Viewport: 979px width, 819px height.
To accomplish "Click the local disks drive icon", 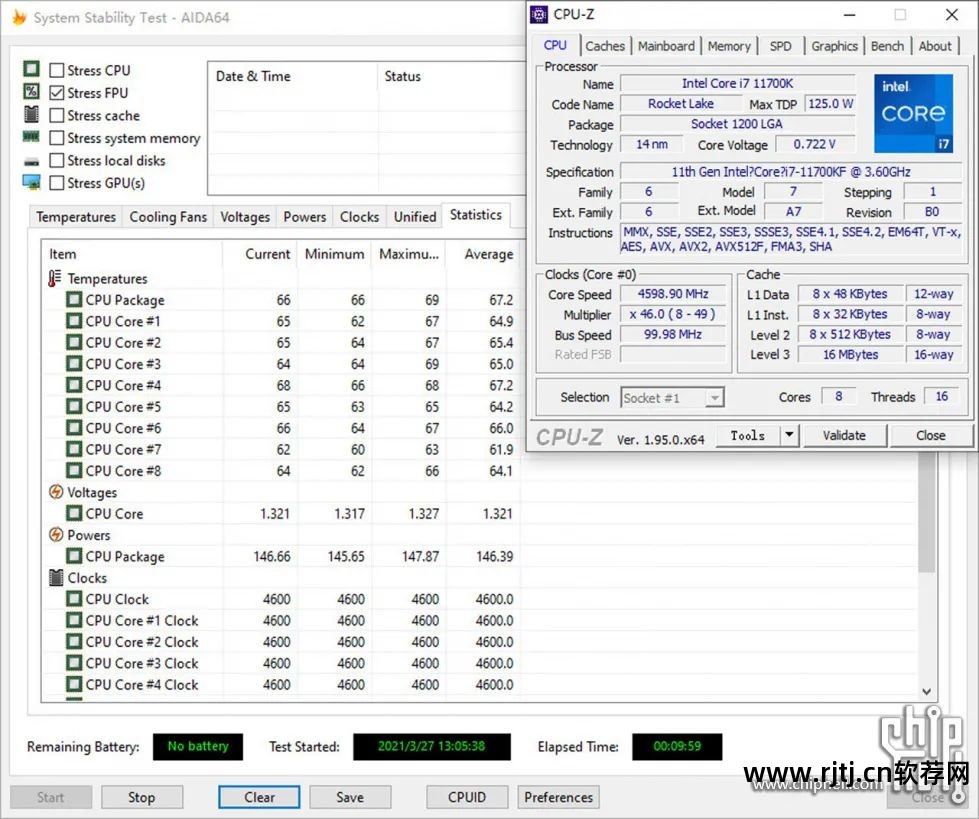I will [31, 161].
